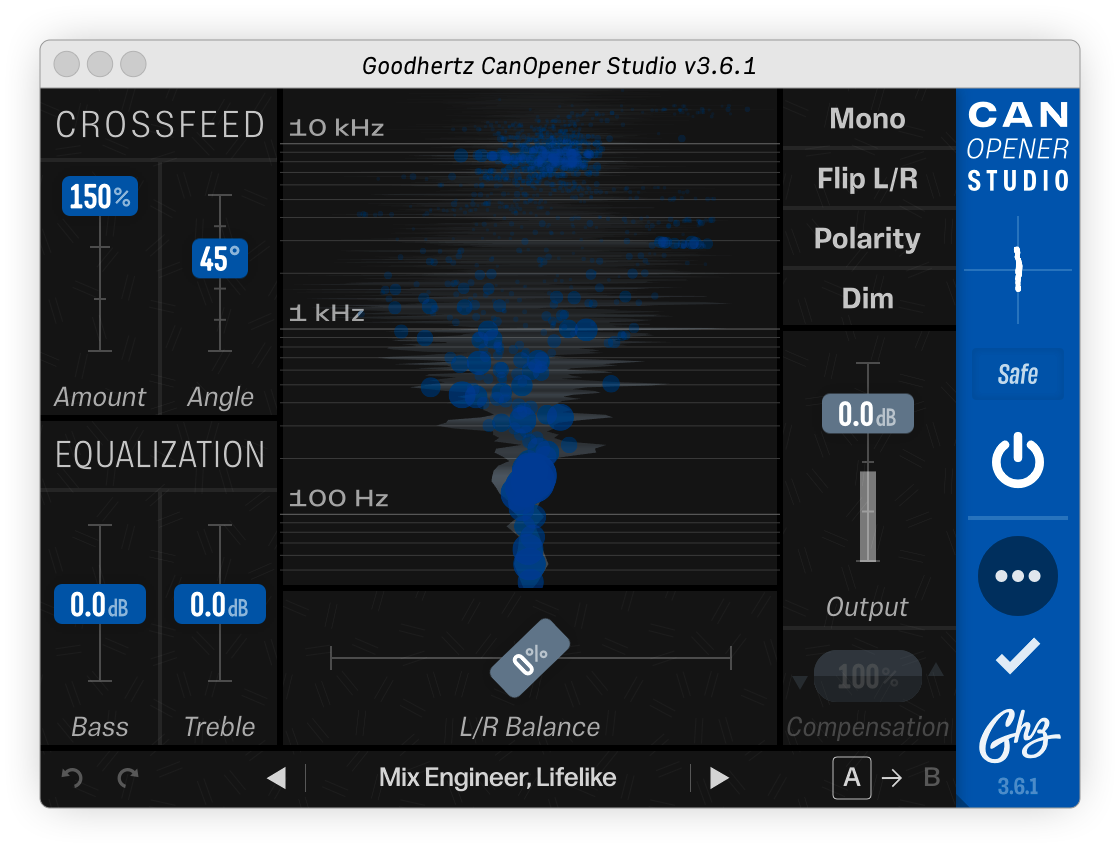The image size is (1120, 848).
Task: Click the Compensation label
Action: 868,727
